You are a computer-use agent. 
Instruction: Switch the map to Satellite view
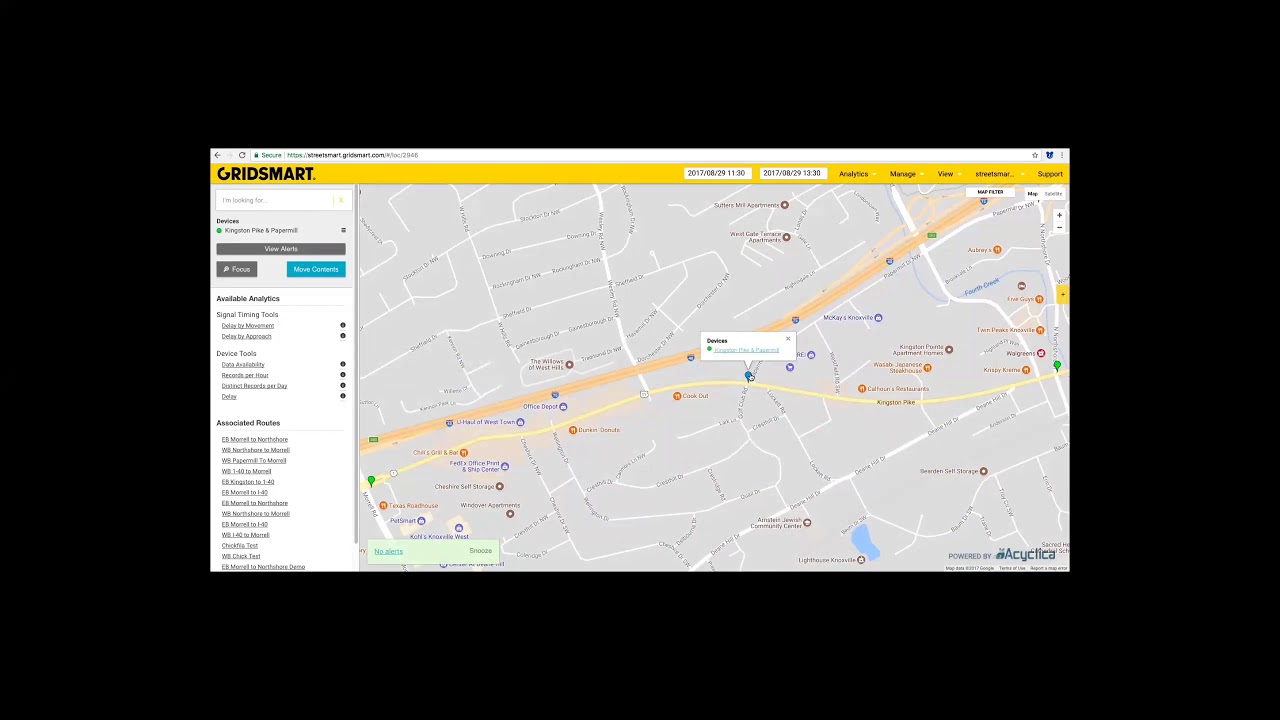[1053, 194]
